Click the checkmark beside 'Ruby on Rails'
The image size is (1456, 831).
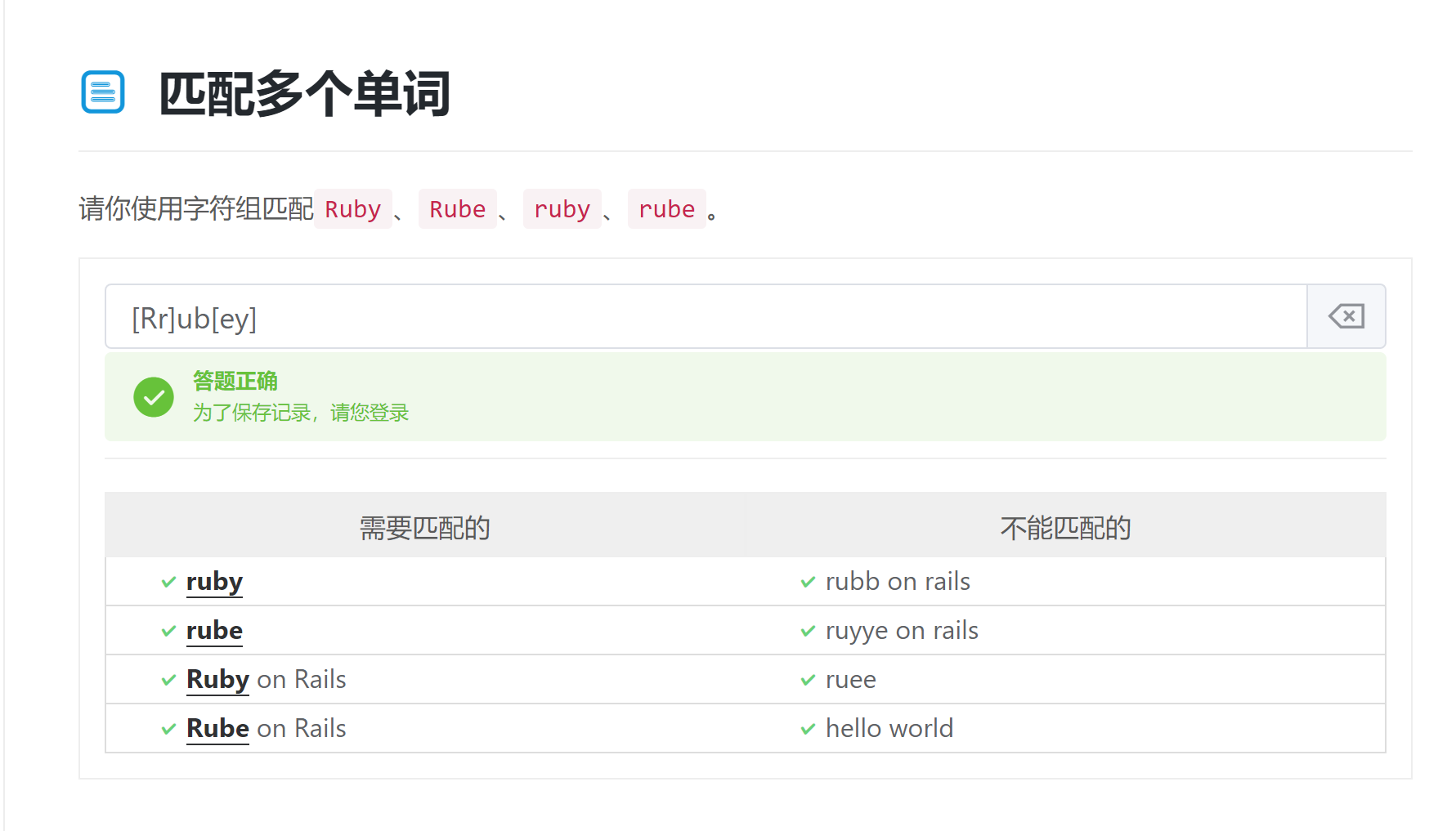tap(169, 680)
